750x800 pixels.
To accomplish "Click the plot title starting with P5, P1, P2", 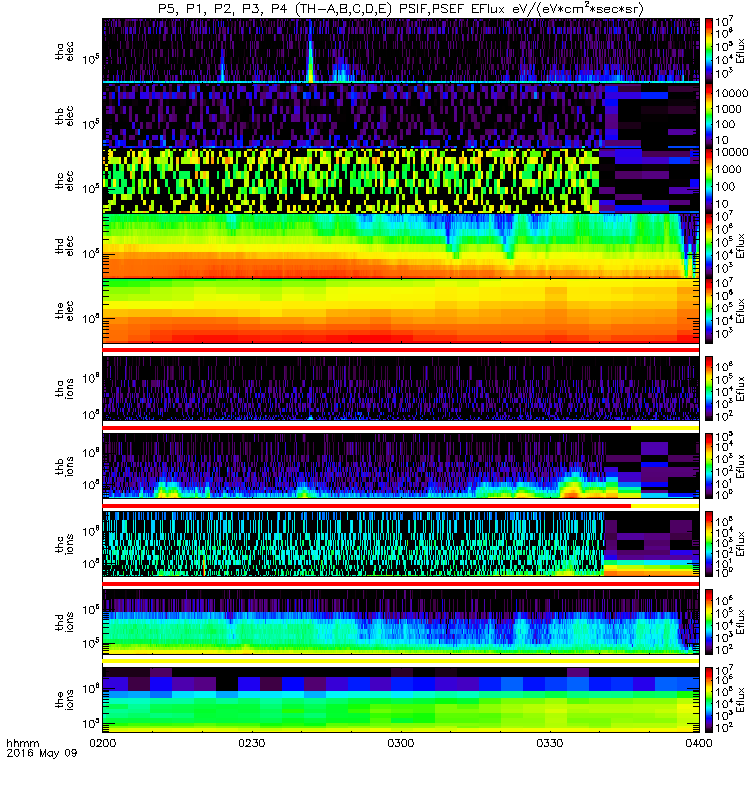I will pyautogui.click(x=401, y=9).
